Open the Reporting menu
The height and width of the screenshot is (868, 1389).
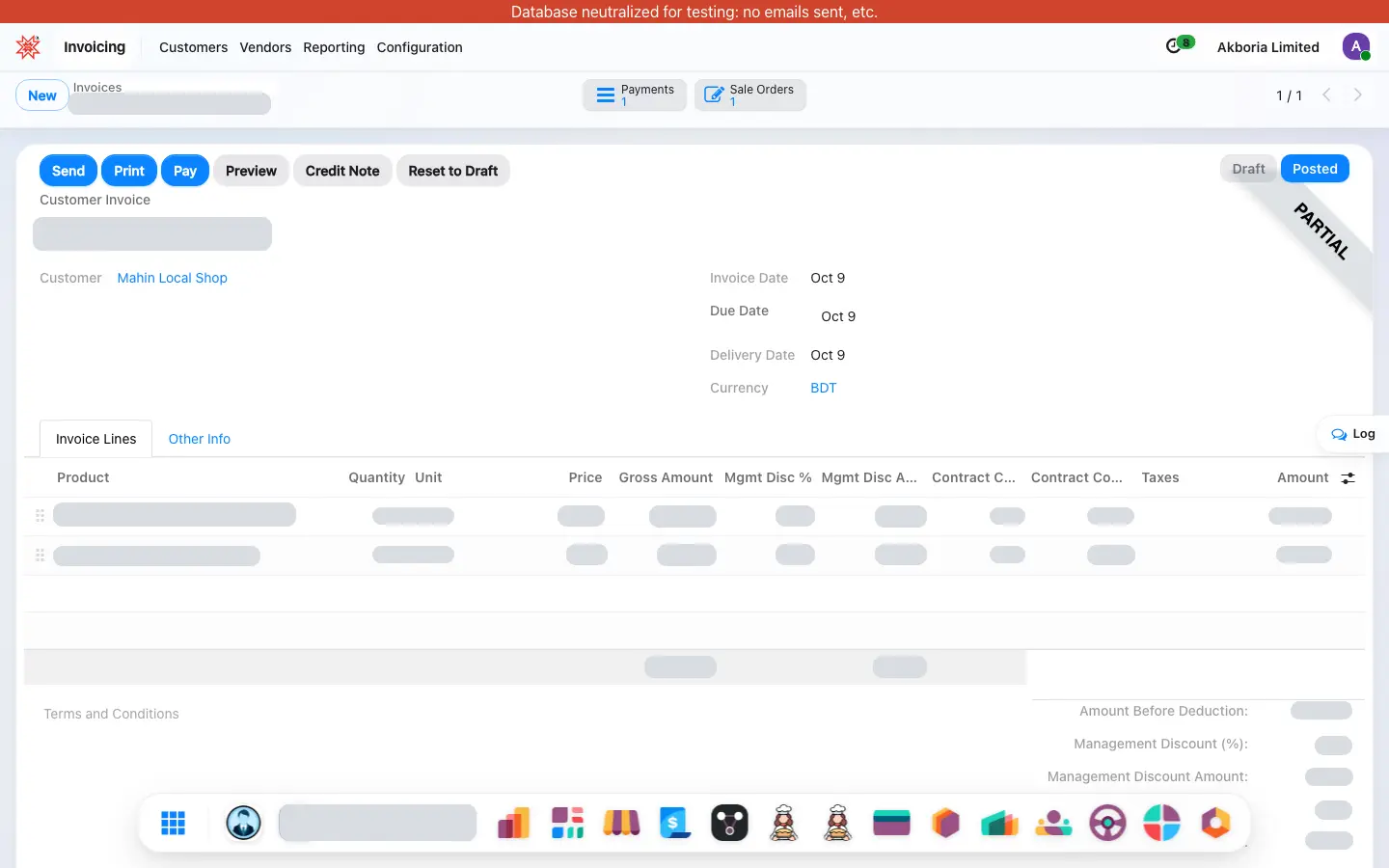pyautogui.click(x=334, y=47)
